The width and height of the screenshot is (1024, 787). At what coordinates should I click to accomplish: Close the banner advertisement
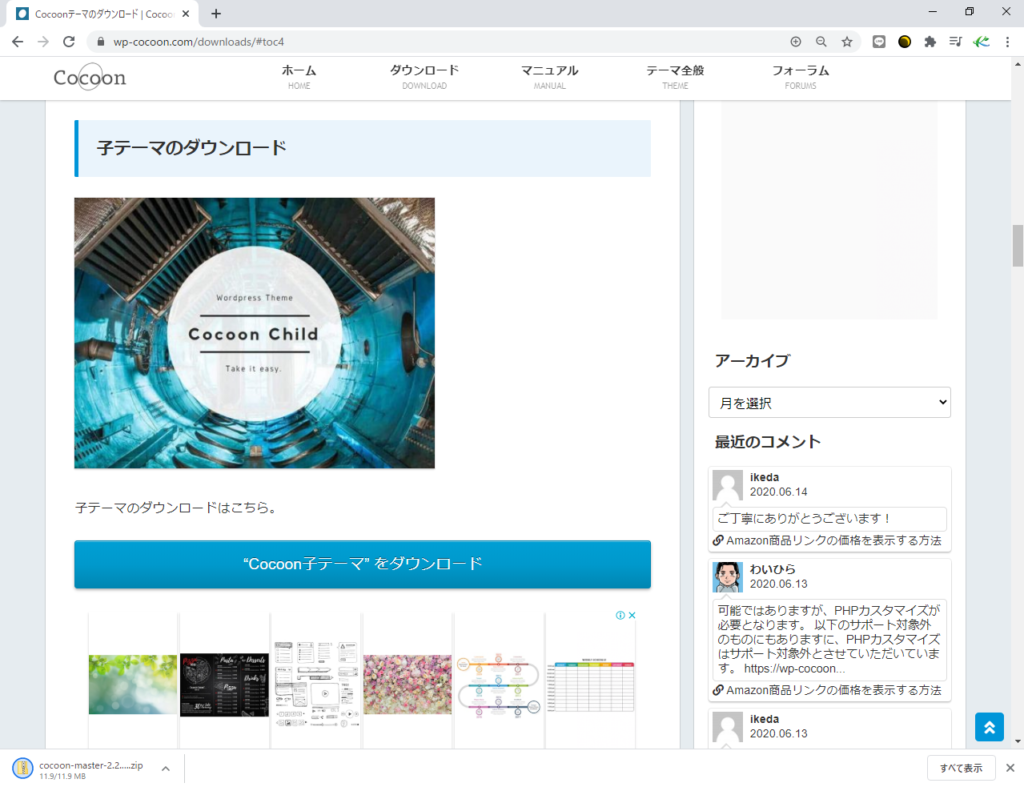(632, 615)
